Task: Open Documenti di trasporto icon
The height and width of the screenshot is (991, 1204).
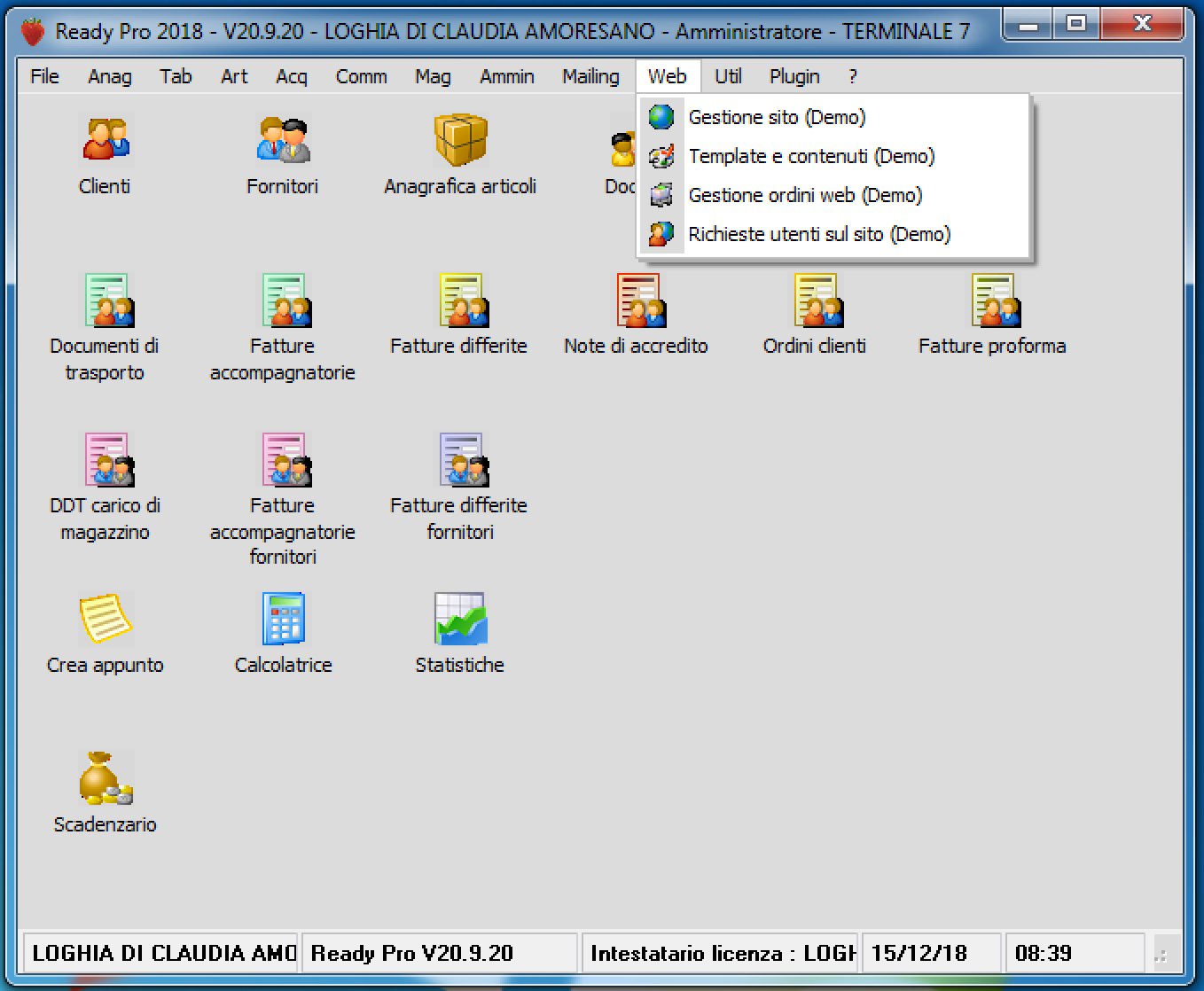Action: 107,300
